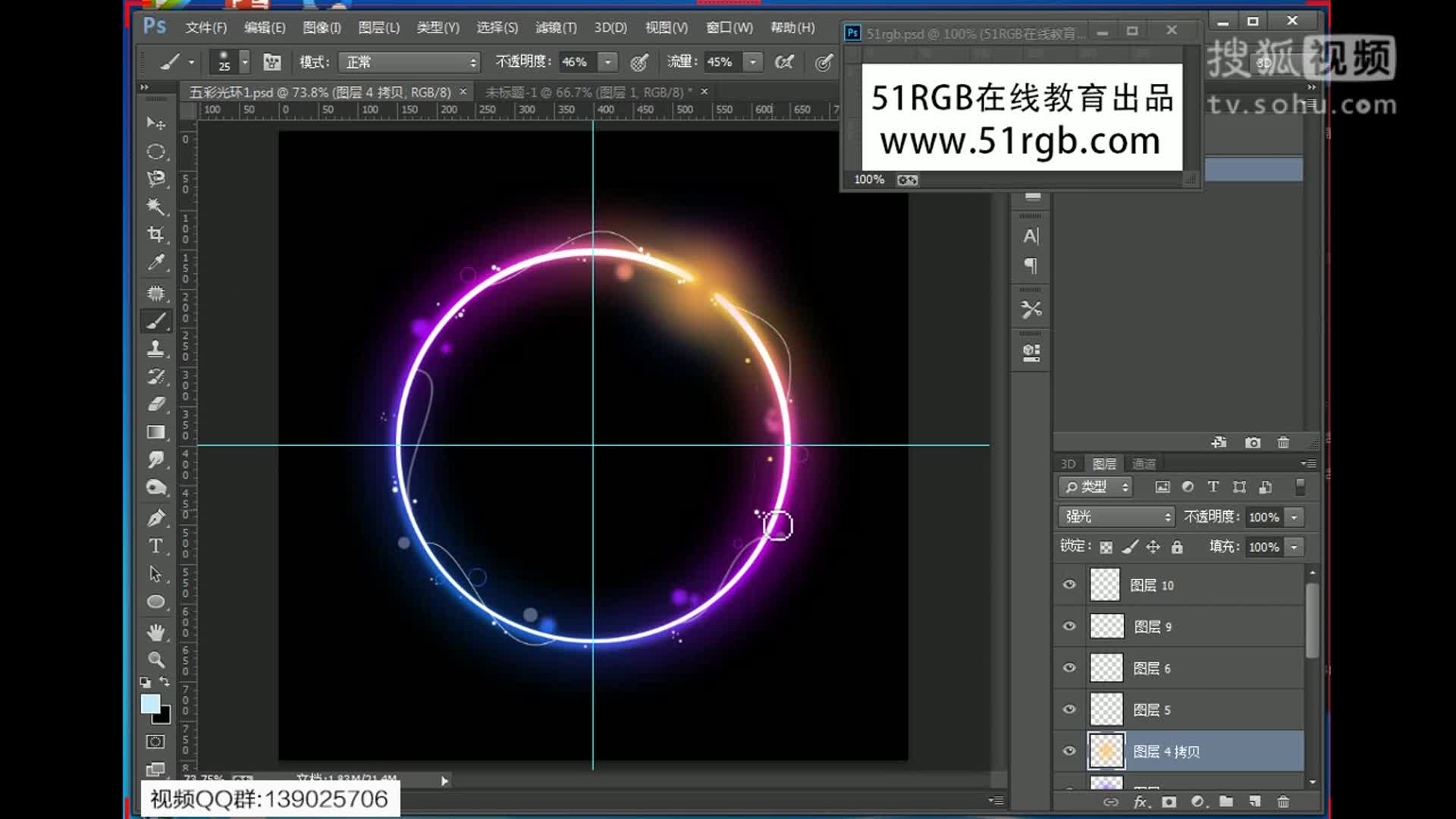The width and height of the screenshot is (1456, 819).
Task: Open the 图像 menu
Action: pyautogui.click(x=321, y=27)
